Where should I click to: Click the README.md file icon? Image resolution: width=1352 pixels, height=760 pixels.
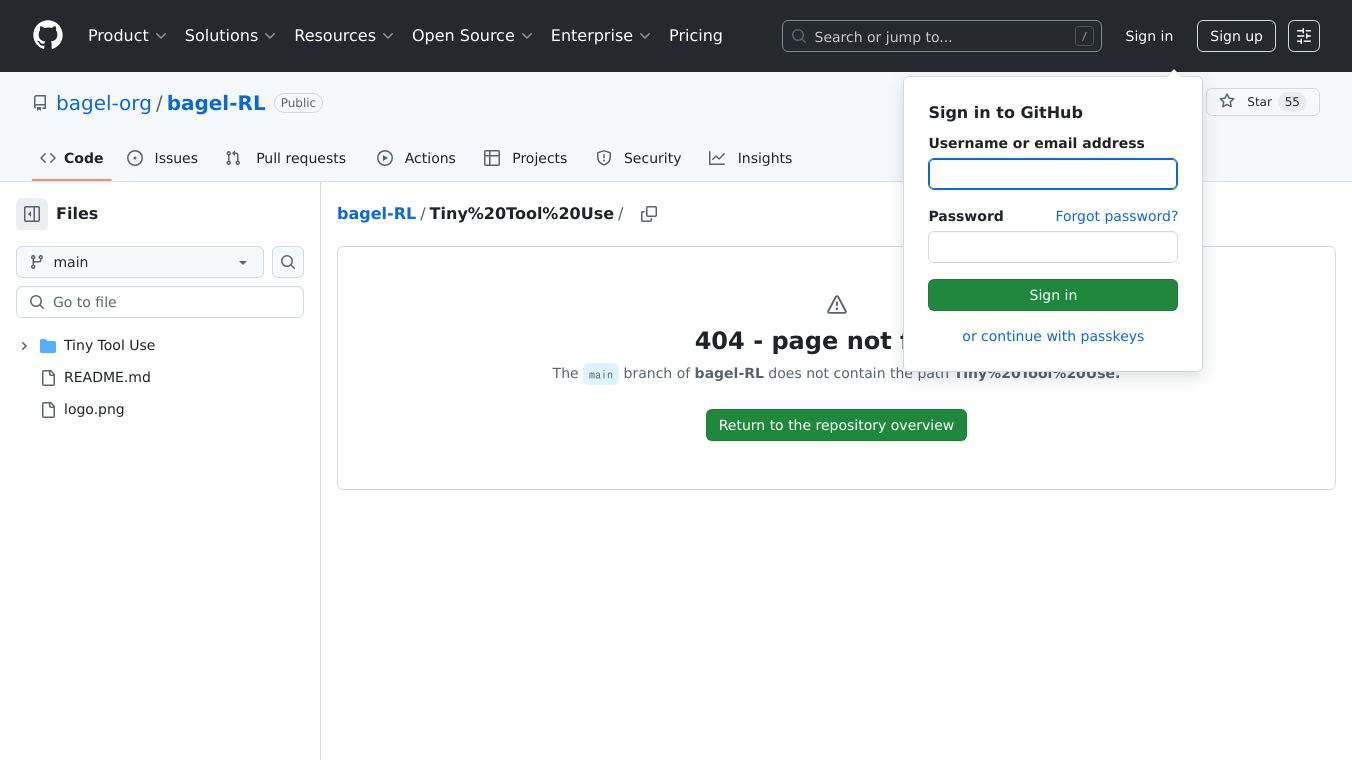click(48, 378)
